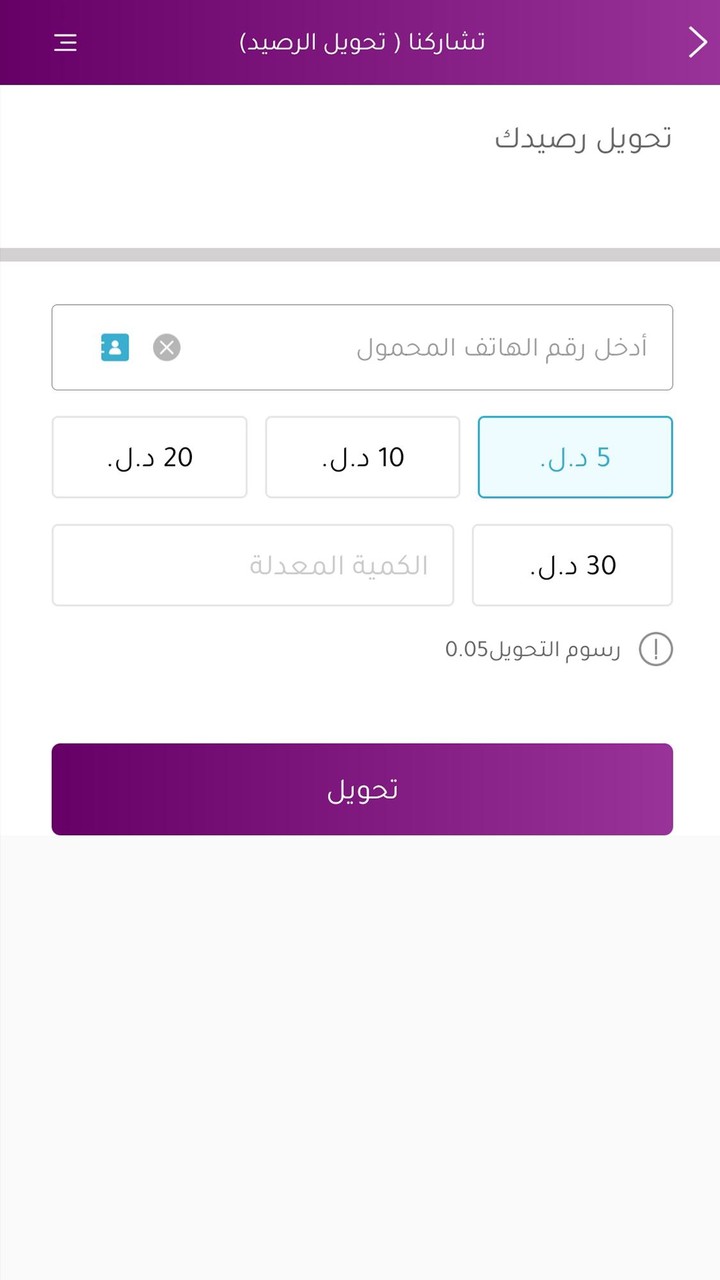Pick the 20 د.ل. amount option

[149, 457]
